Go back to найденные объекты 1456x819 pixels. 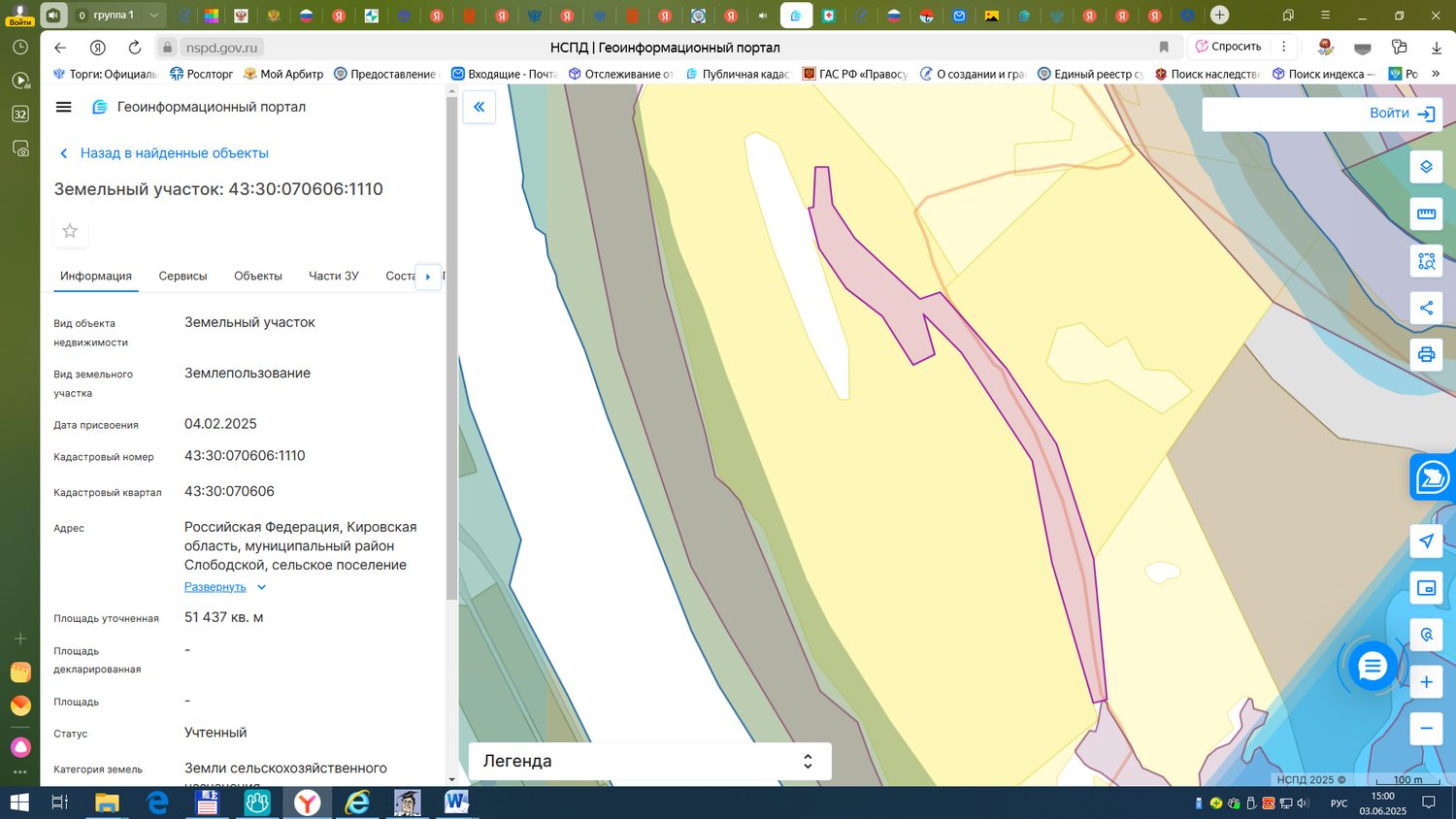164,153
